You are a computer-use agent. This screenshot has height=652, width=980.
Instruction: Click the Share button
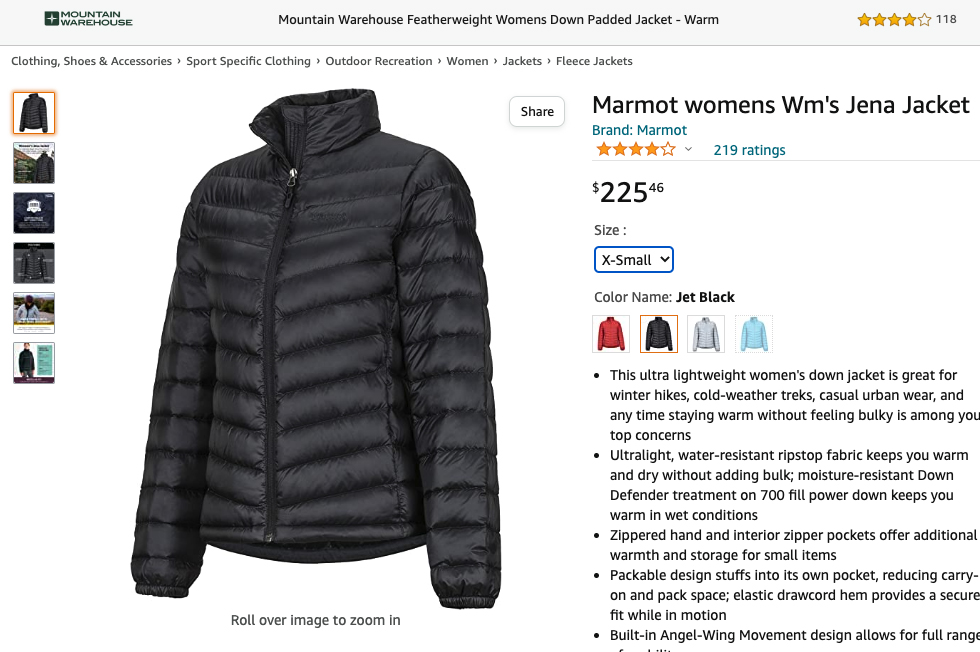pyautogui.click(x=536, y=111)
